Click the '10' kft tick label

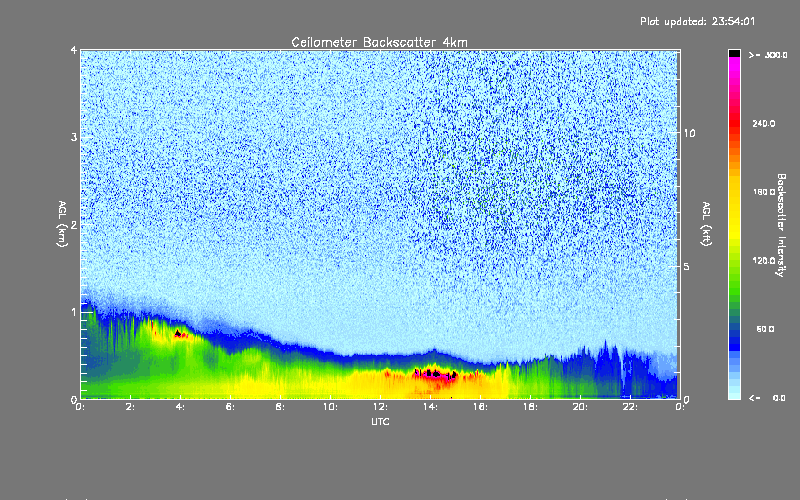(689, 133)
